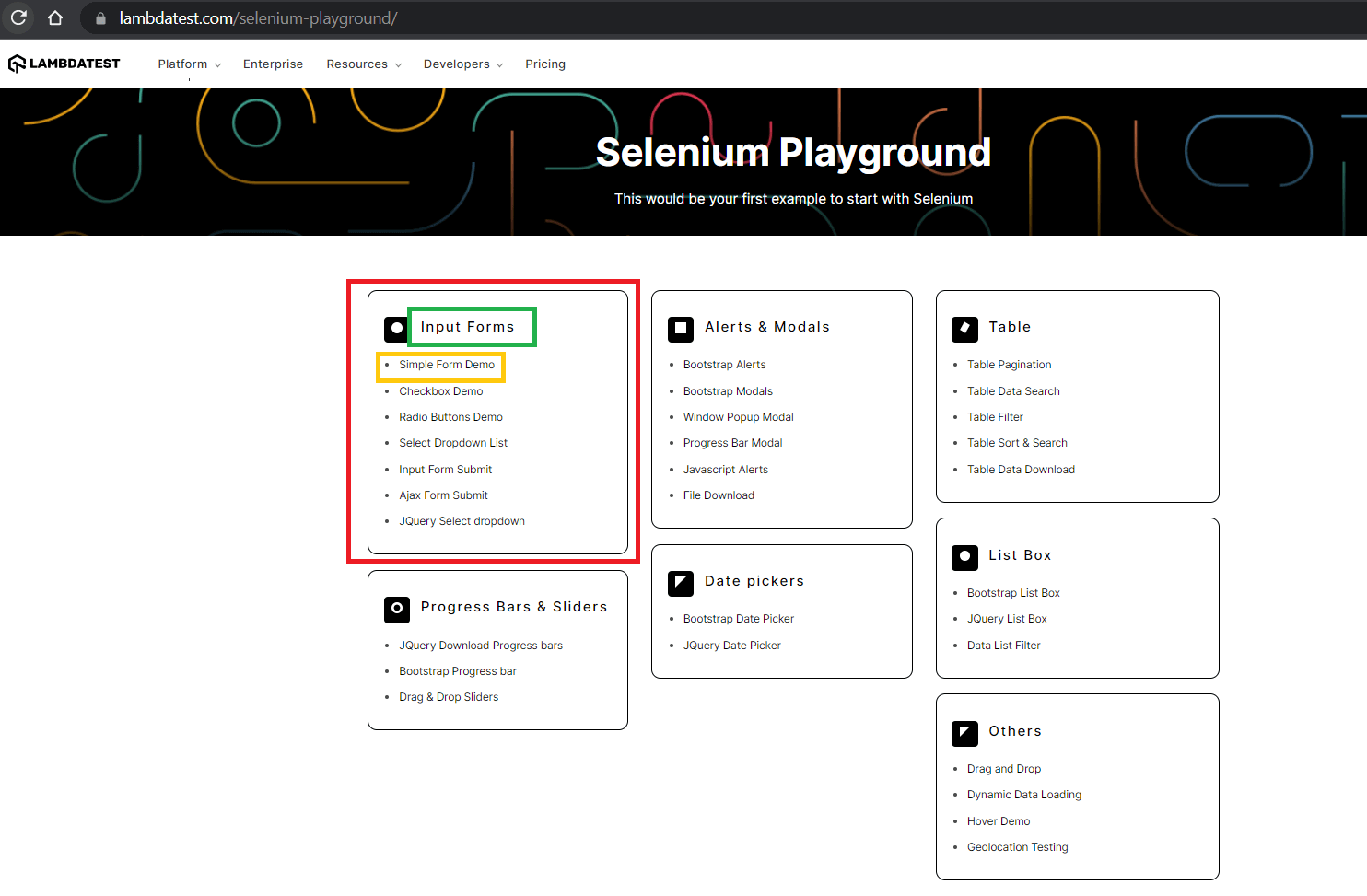Click the page reload icon
Image resolution: width=1367 pixels, height=896 pixels.
click(18, 18)
